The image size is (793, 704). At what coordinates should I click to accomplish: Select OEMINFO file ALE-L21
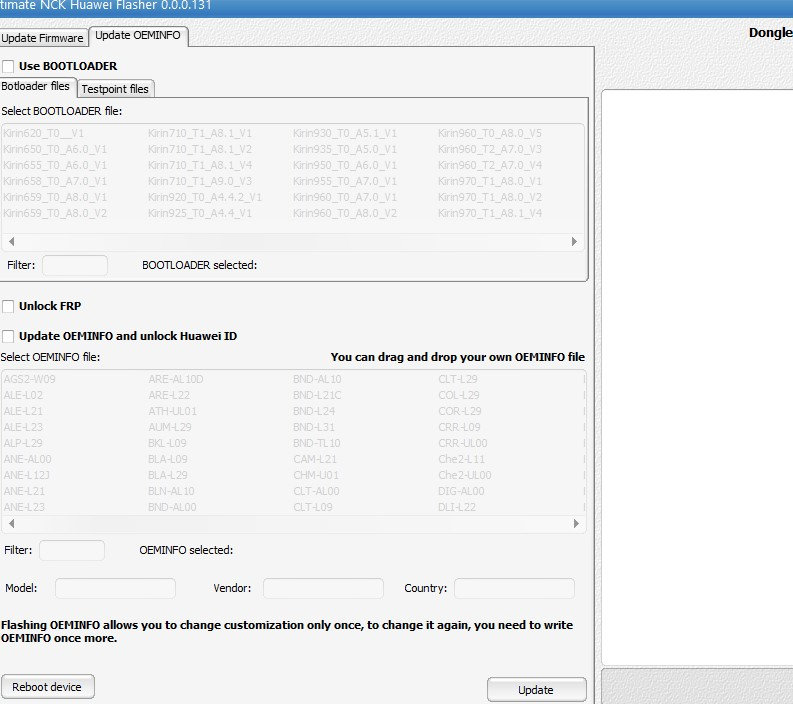tap(23, 412)
